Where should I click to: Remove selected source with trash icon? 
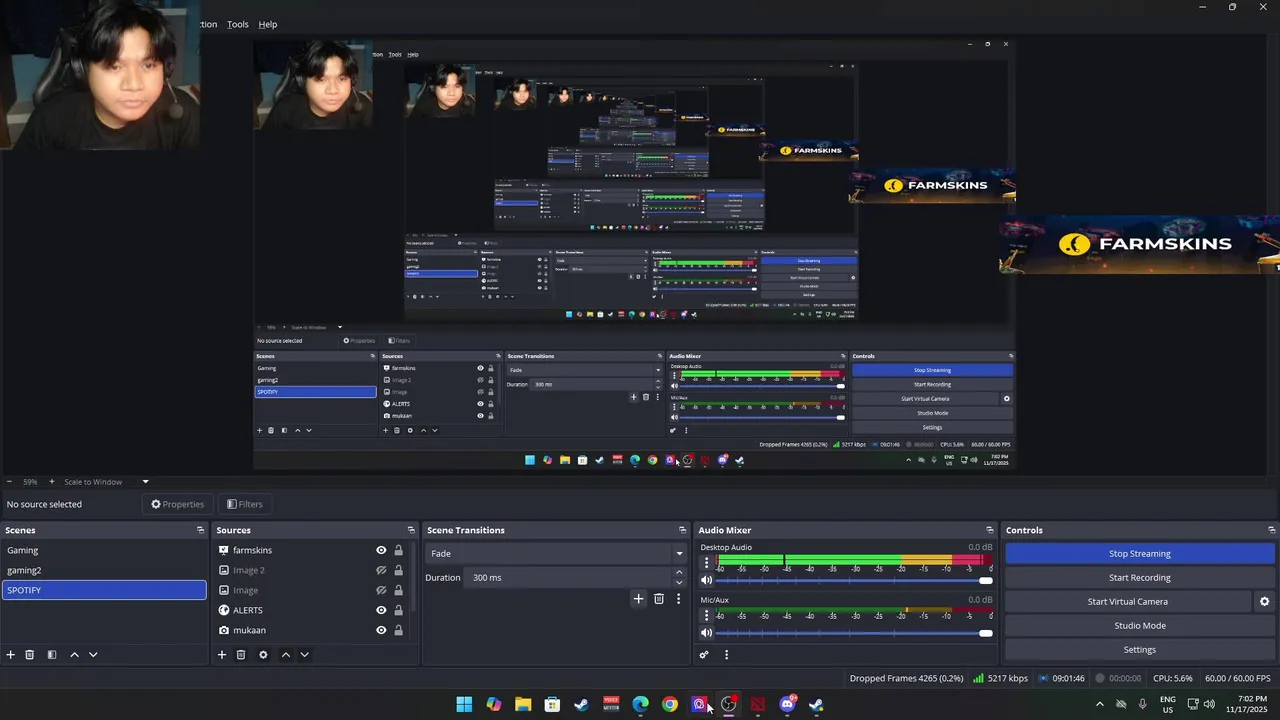point(241,655)
